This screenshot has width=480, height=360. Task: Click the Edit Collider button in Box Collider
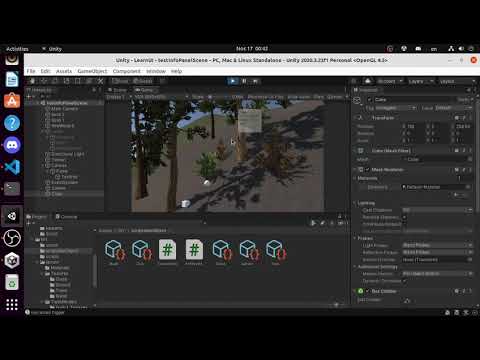tap(407, 300)
